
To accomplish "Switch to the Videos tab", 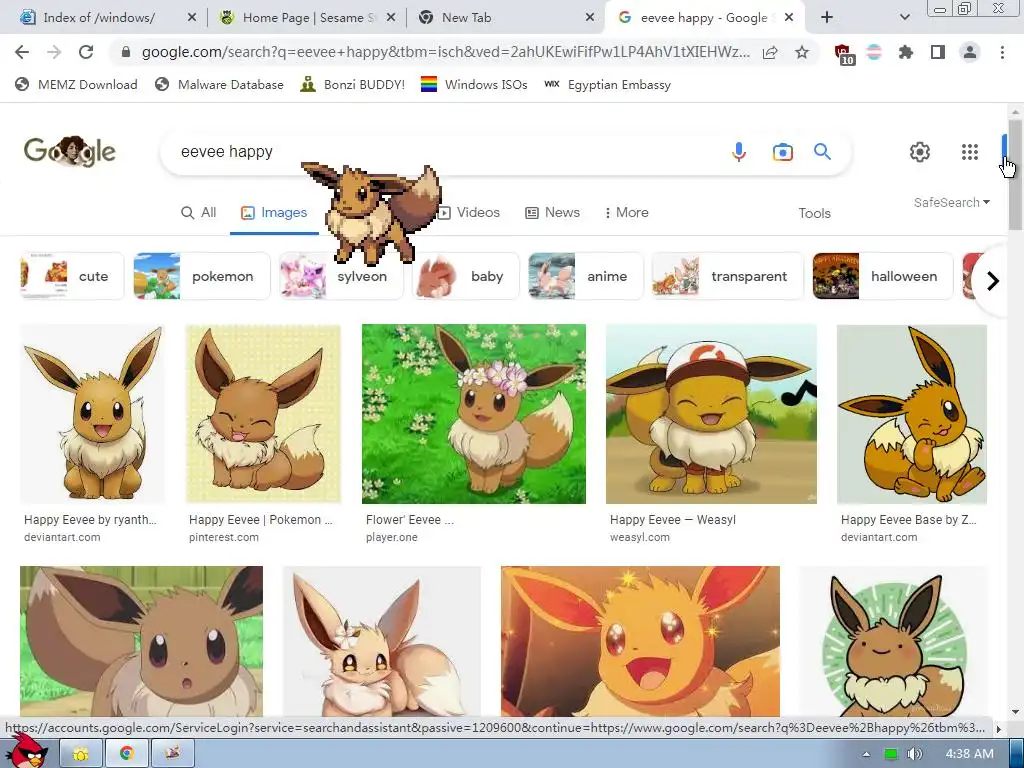I will pos(469,213).
